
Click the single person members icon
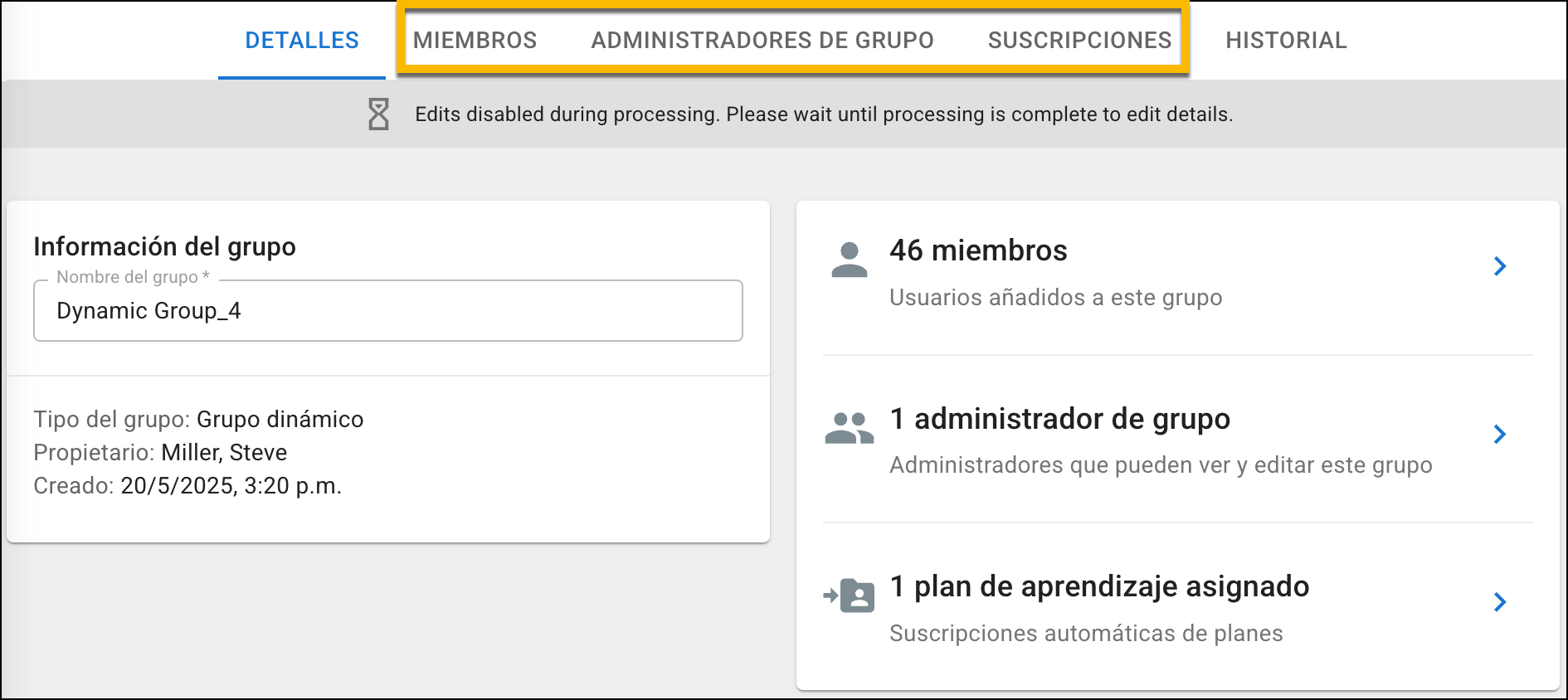849,260
